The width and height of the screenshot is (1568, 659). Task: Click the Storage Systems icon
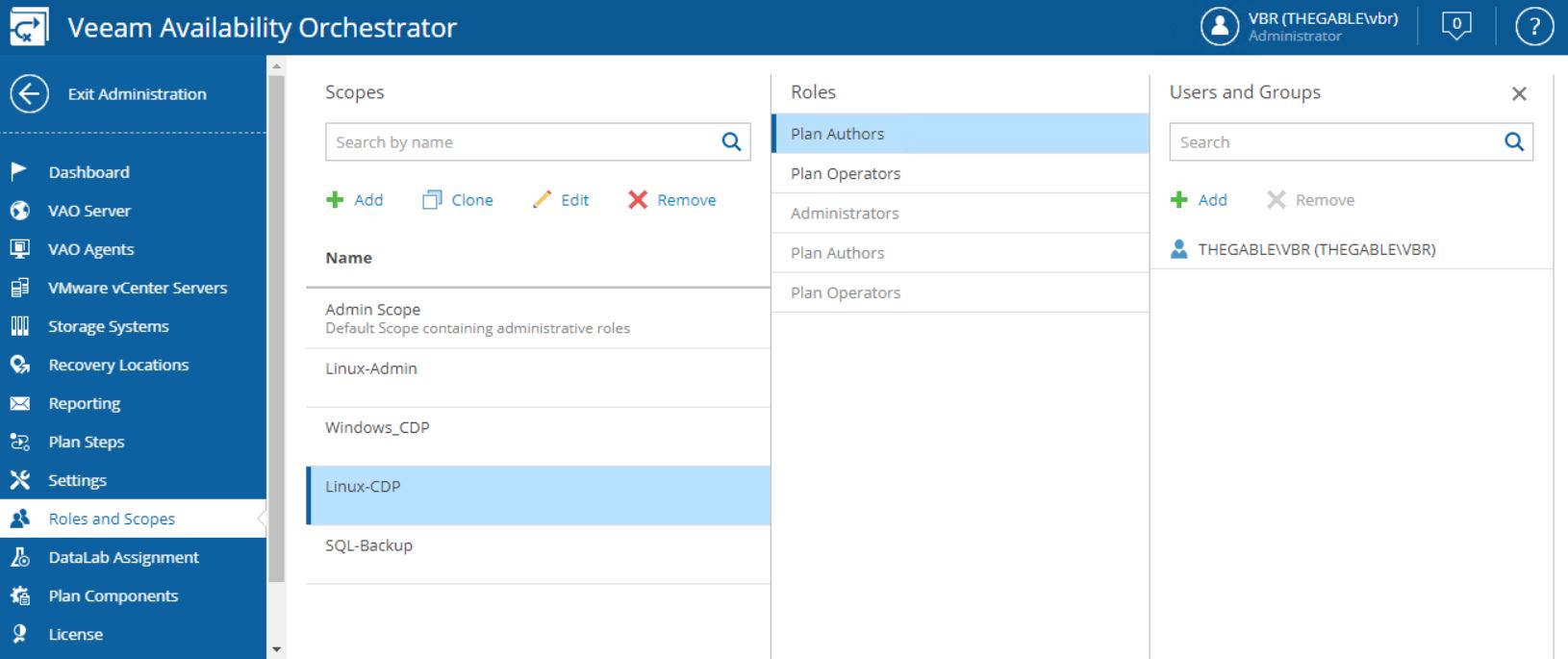pos(19,325)
